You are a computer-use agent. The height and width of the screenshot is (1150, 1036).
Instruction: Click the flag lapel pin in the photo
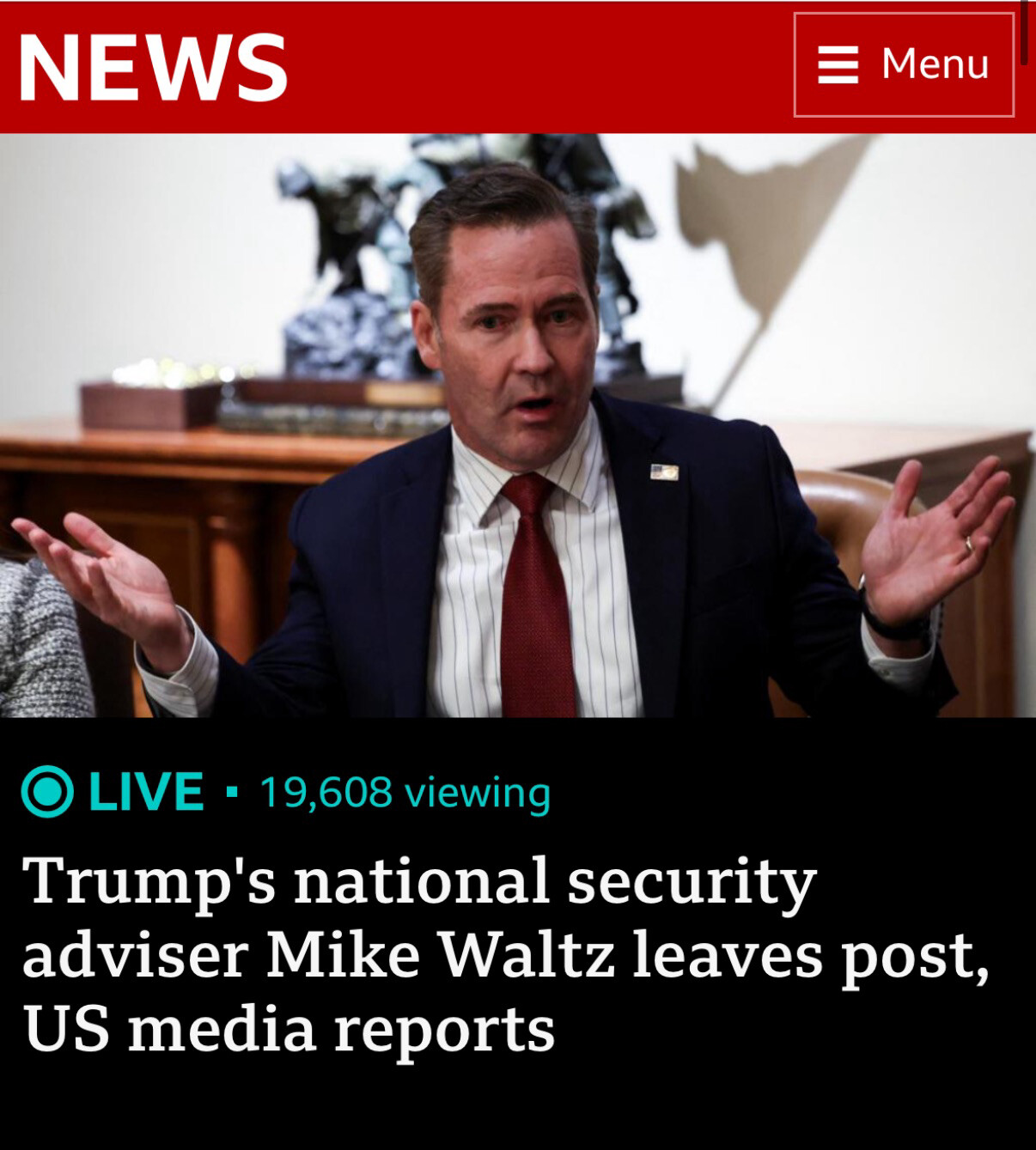[664, 472]
